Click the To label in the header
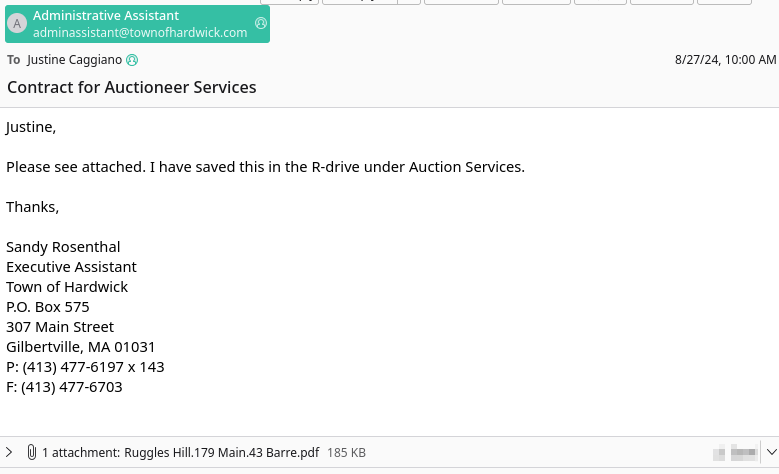The height and width of the screenshot is (474, 779). pyautogui.click(x=13, y=60)
